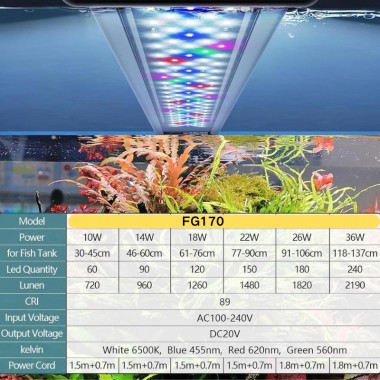Select the "Green 560nm" text
The height and width of the screenshot is (380, 380).
coord(317,350)
